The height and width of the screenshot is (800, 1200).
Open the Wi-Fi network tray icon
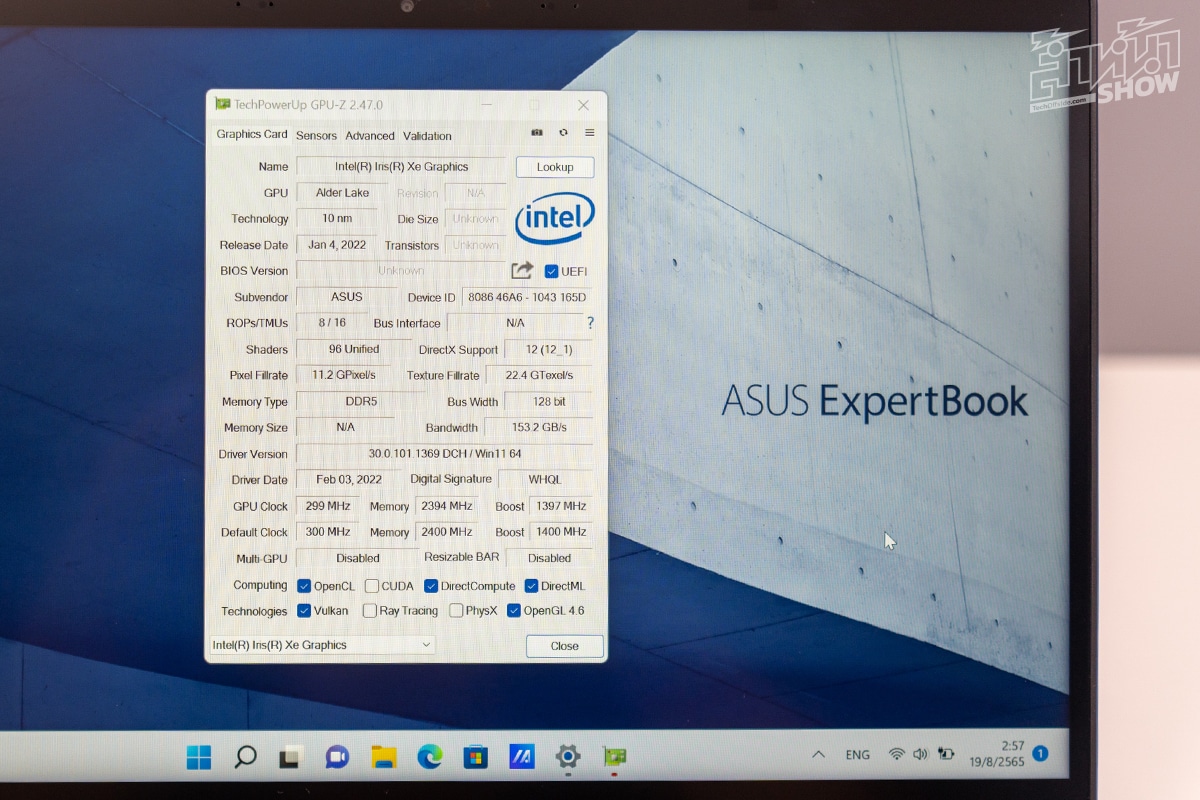[896, 754]
